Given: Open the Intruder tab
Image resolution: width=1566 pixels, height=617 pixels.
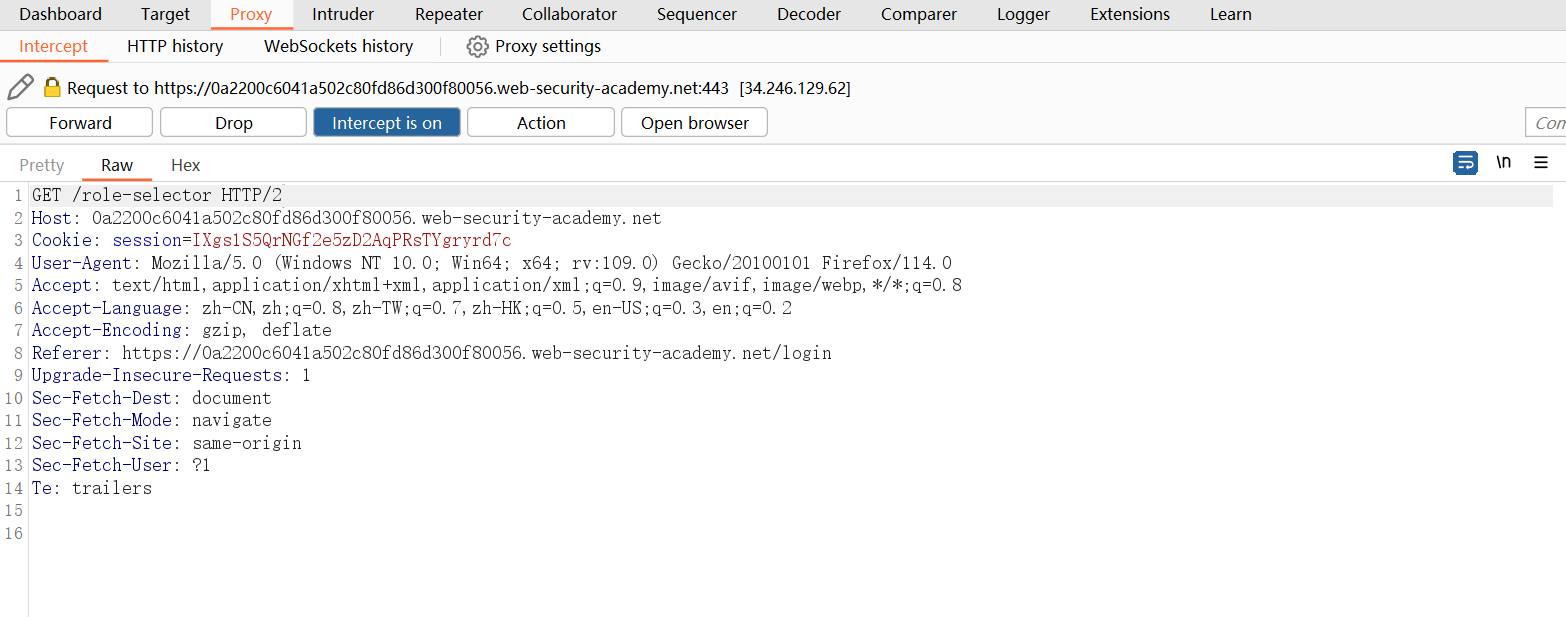Looking at the screenshot, I should [343, 15].
